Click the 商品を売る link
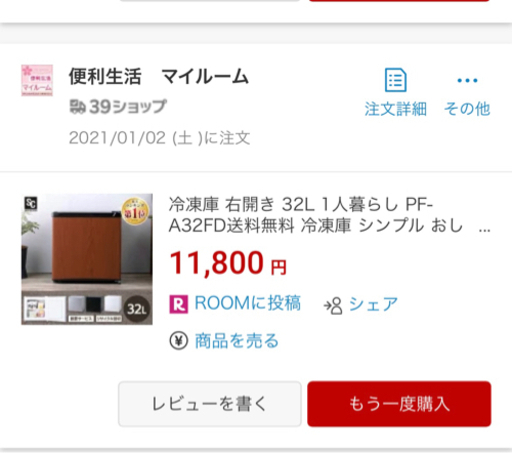Screen dimensions: 512x453 tap(237, 341)
